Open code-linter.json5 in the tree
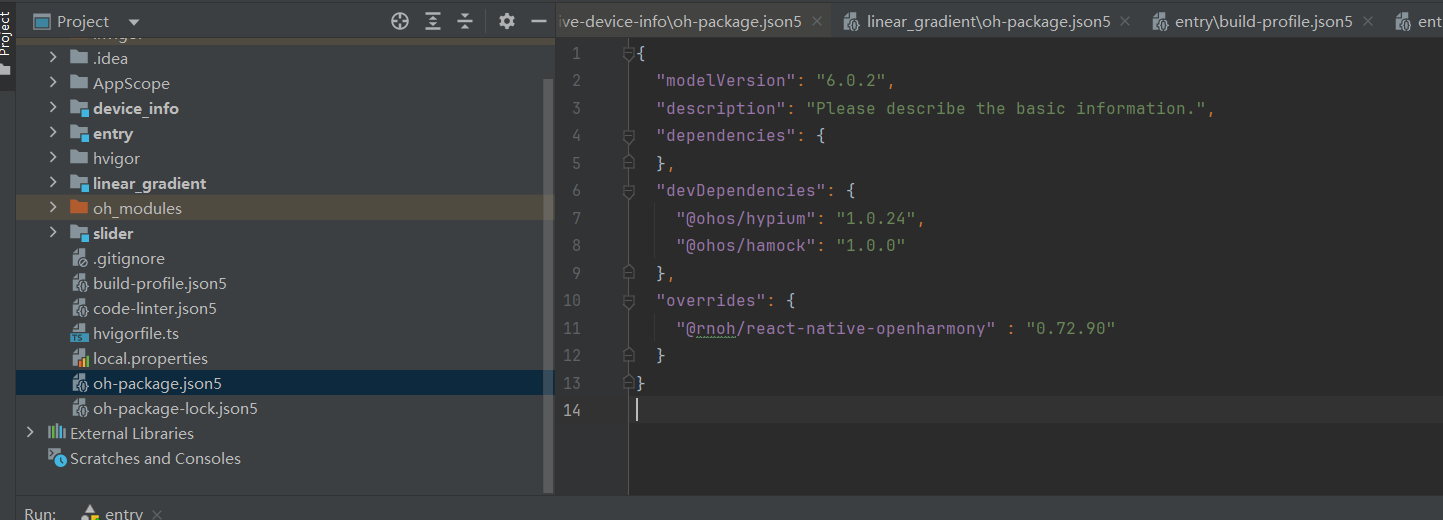The image size is (1443, 520). (x=155, y=308)
